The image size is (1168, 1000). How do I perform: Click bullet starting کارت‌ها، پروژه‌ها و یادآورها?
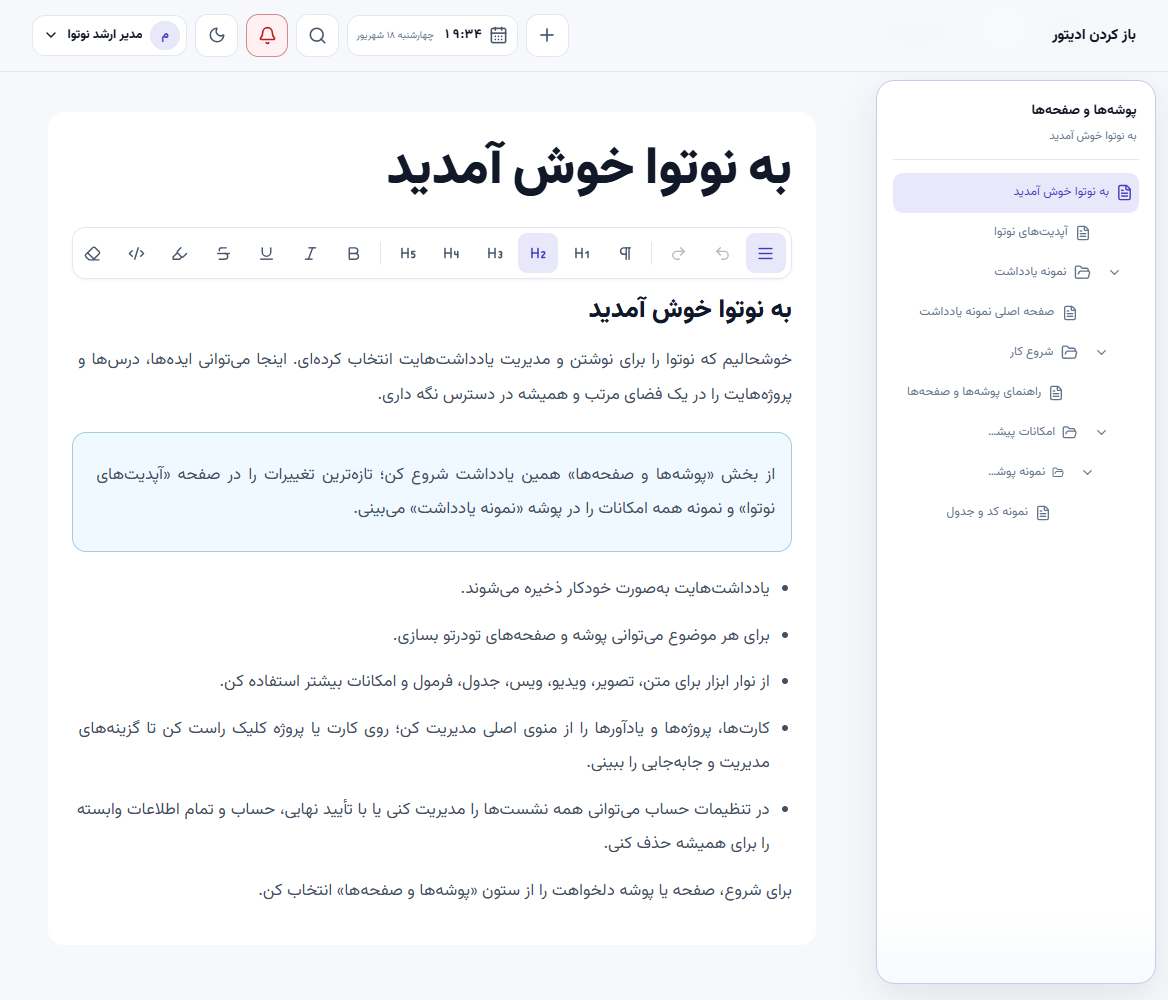pyautogui.click(x=424, y=745)
